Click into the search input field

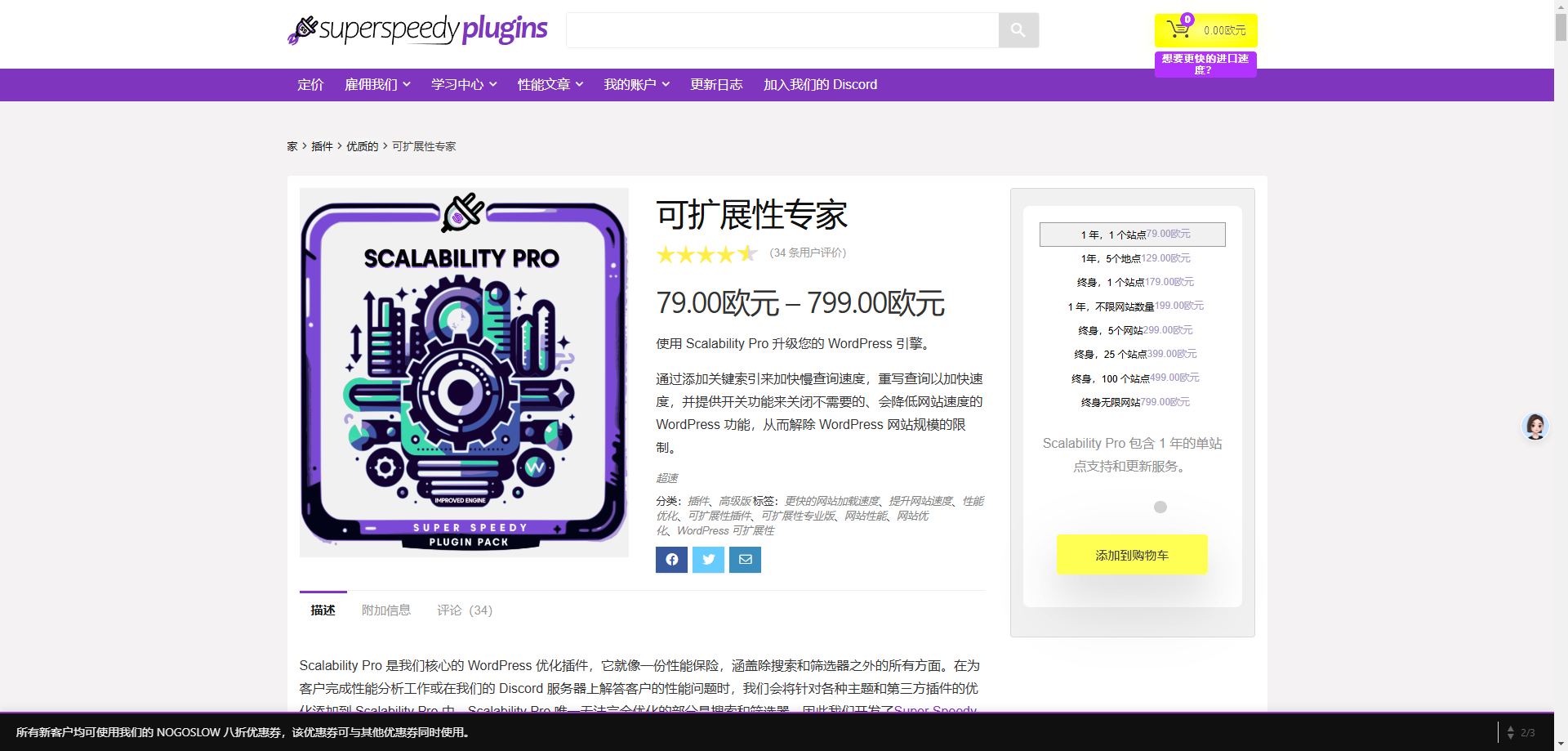[782, 30]
